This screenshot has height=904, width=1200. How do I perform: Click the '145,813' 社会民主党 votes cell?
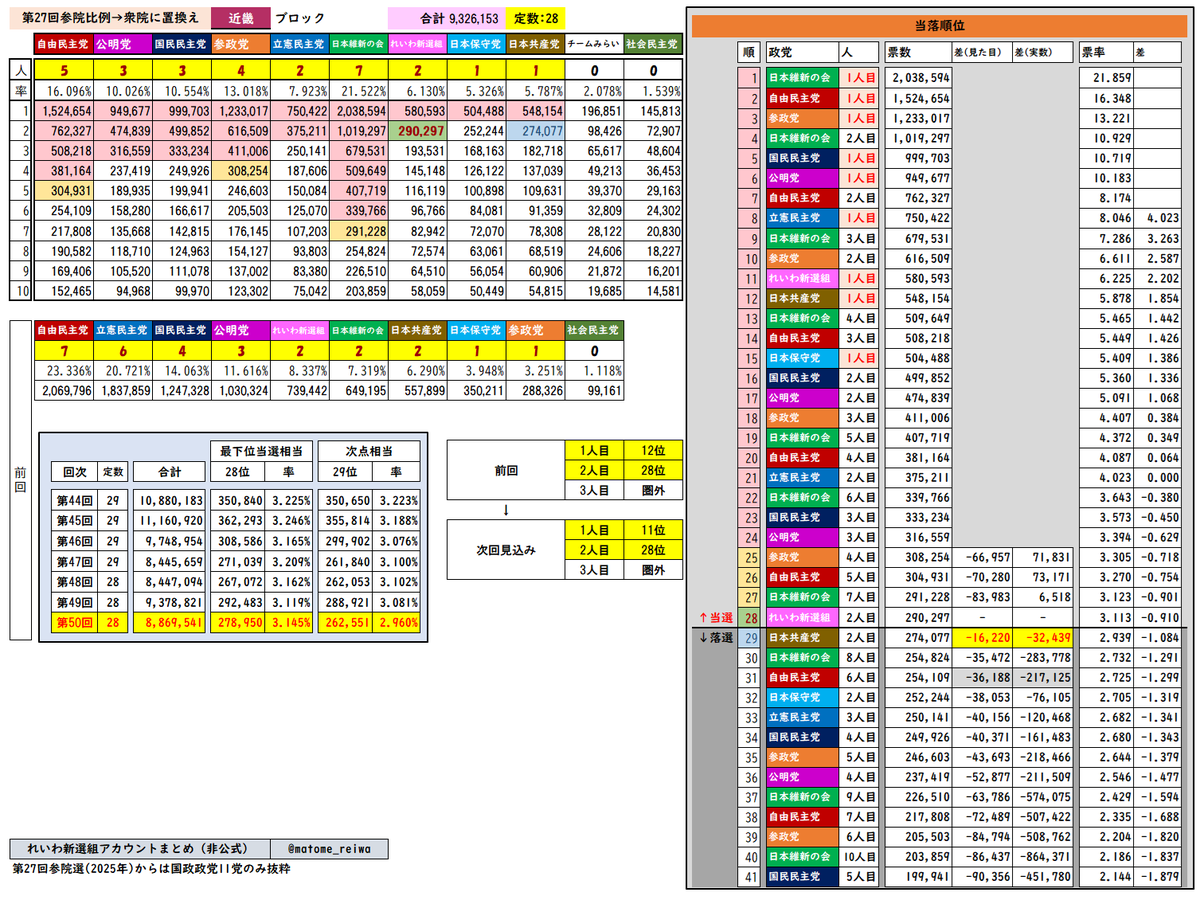click(653, 111)
